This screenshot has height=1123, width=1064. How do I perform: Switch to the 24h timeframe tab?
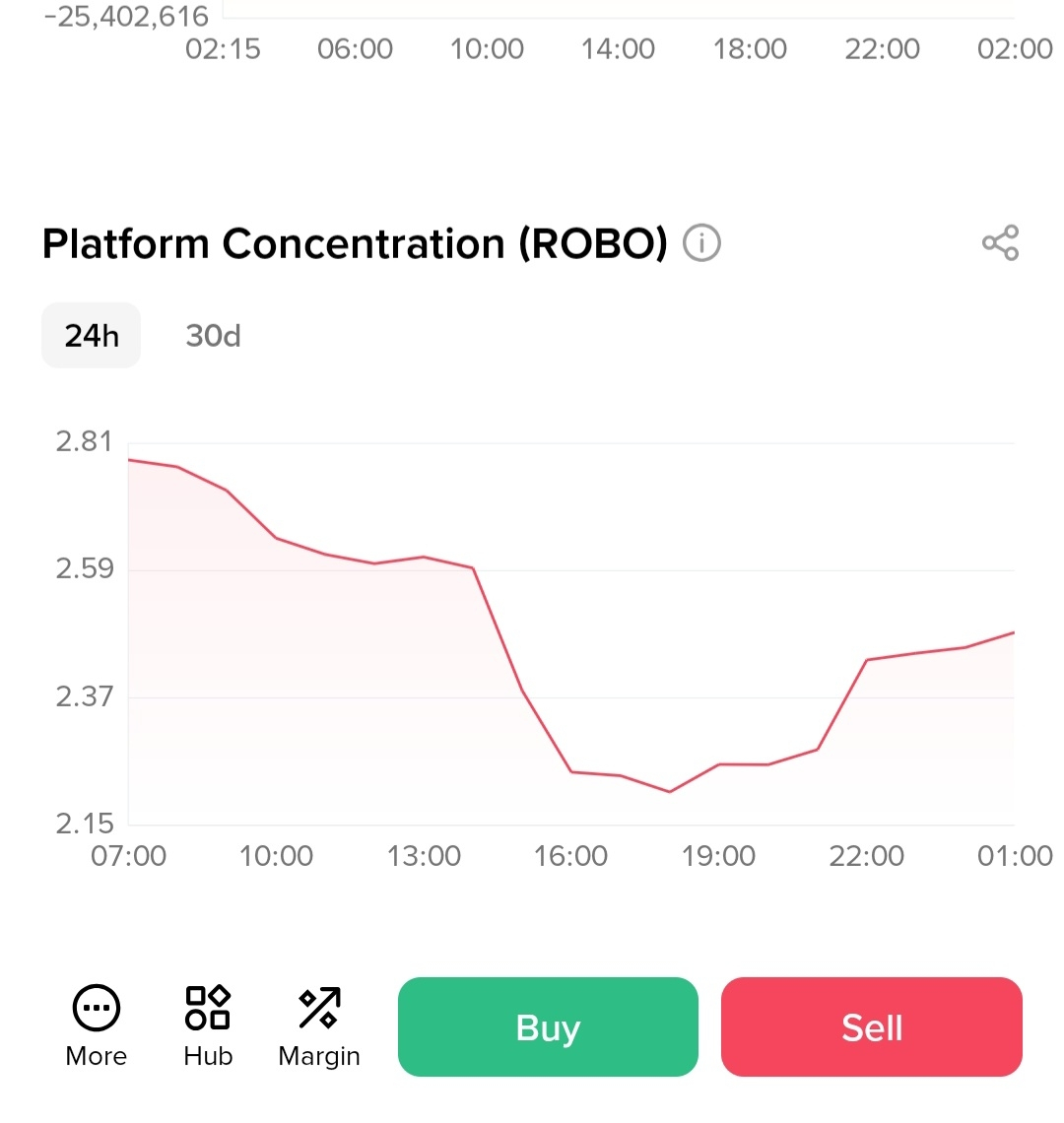(x=92, y=336)
